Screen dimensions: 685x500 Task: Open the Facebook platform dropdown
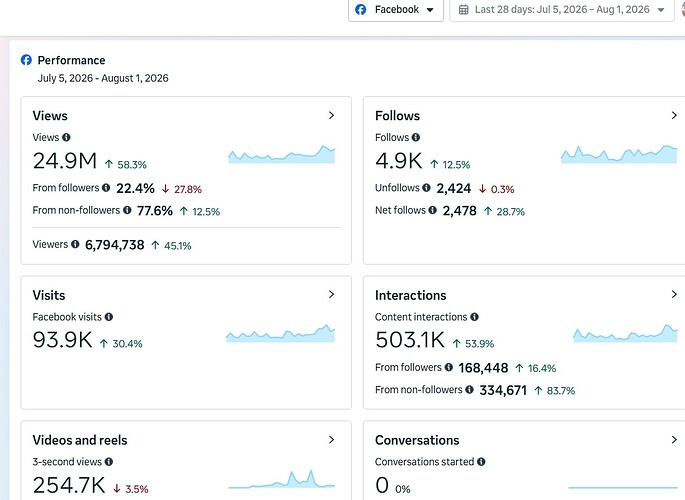[395, 10]
